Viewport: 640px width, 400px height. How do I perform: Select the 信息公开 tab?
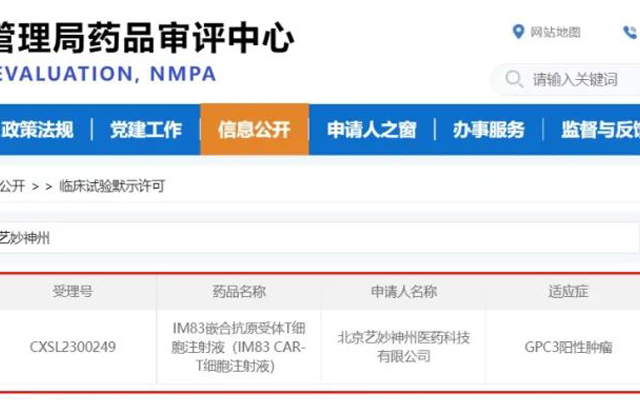point(254,129)
